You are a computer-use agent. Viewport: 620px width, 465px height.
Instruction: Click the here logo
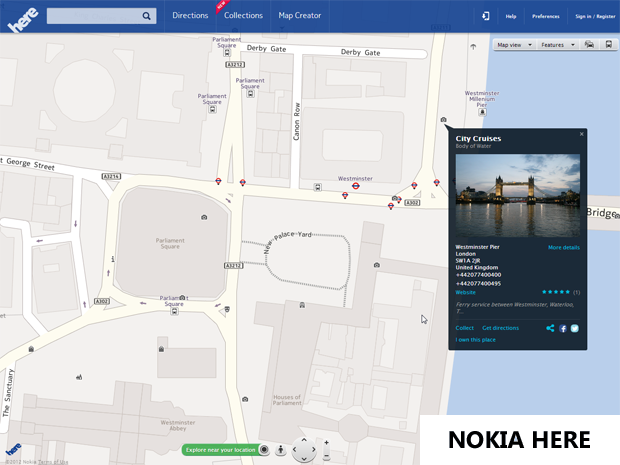click(x=22, y=20)
